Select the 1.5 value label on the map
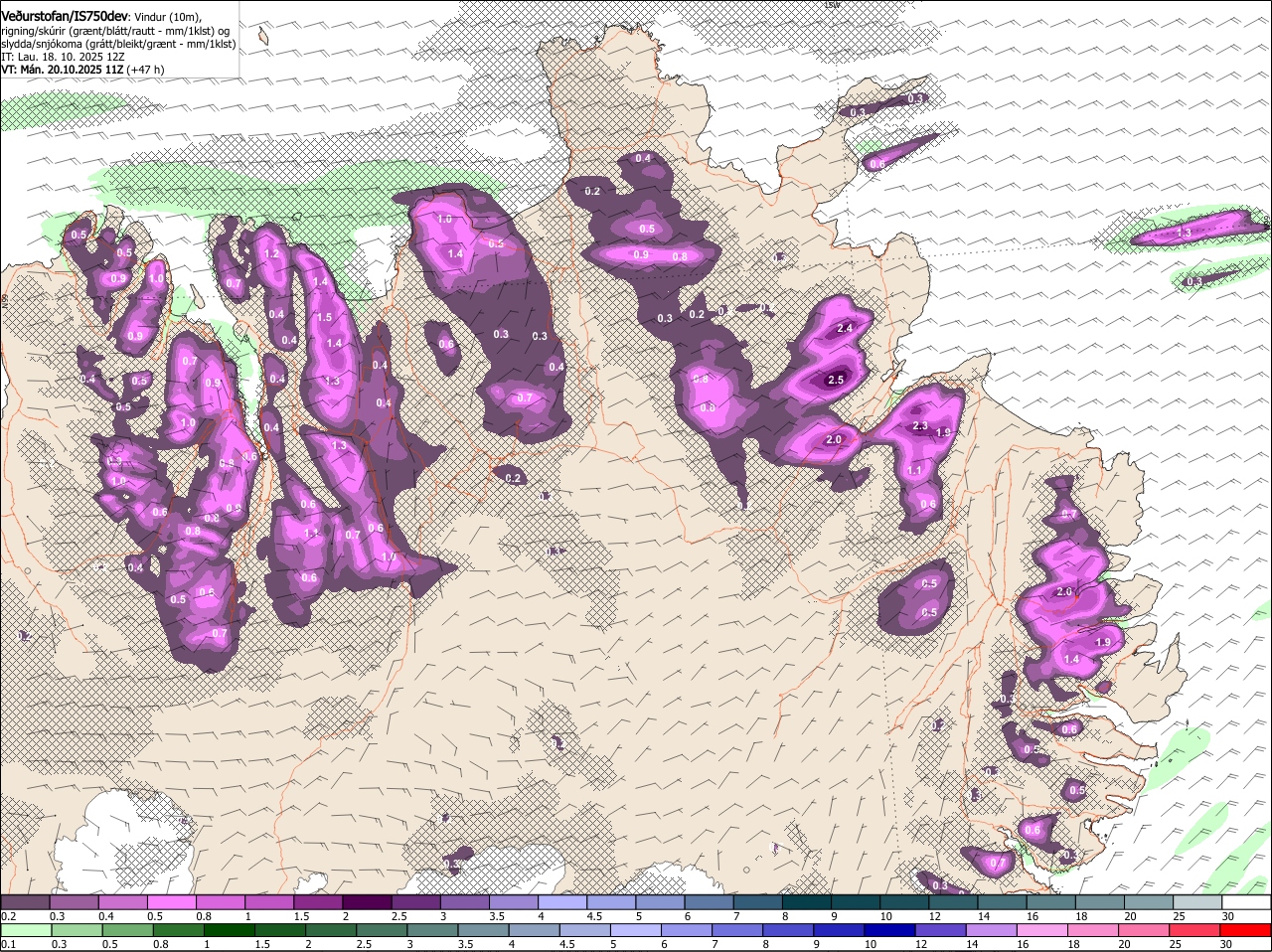 coord(325,317)
